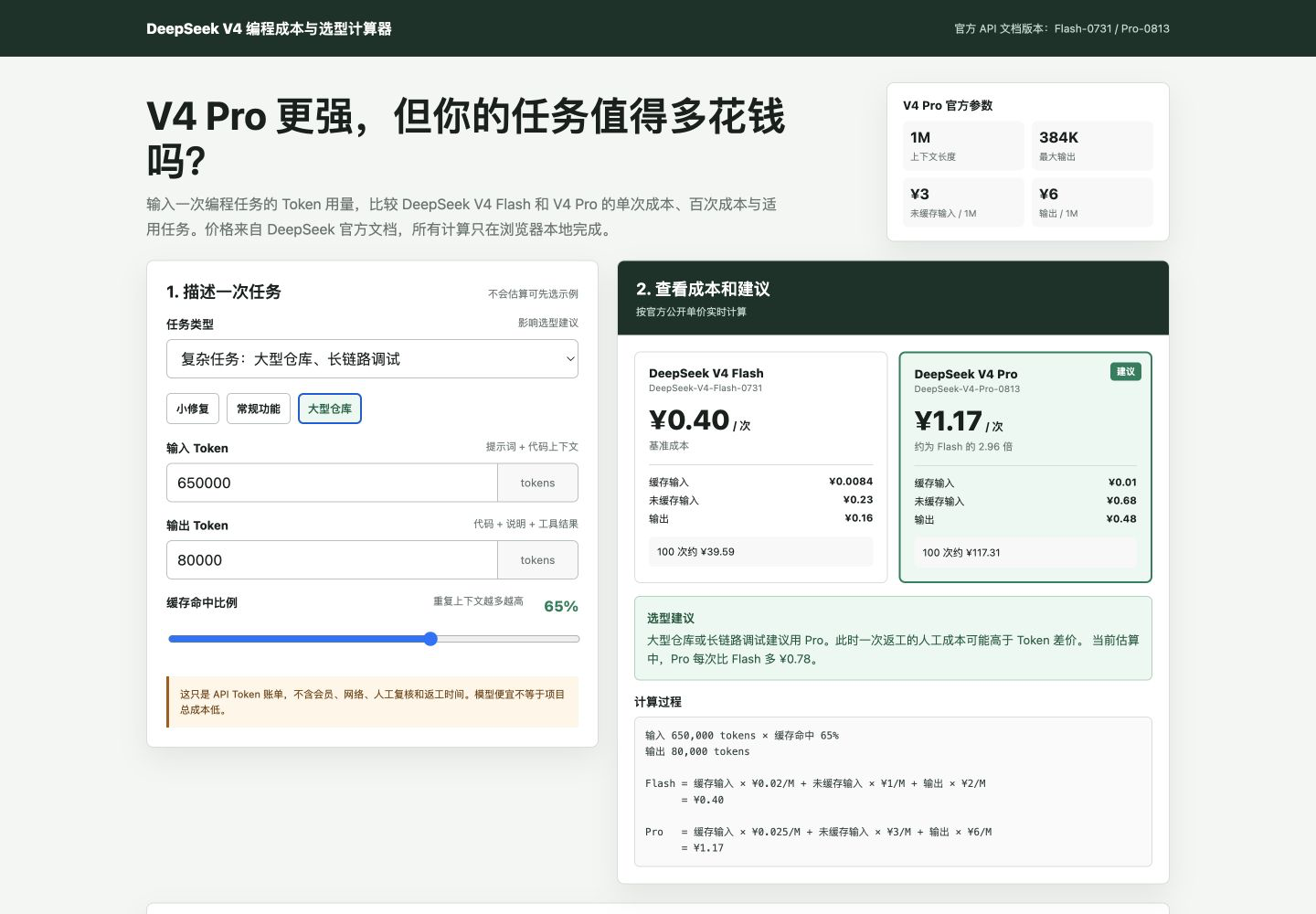
Task: Click the 1M 上下文长度 parameter tile
Action: pyautogui.click(x=963, y=145)
